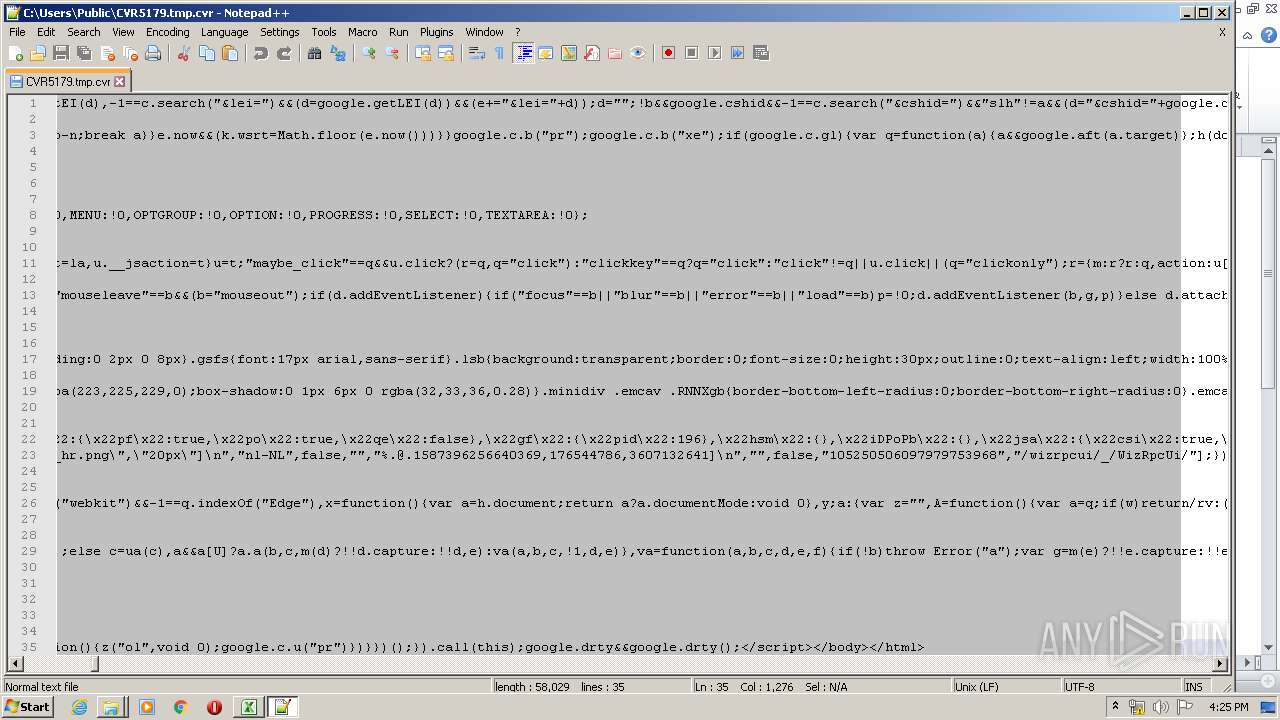
Task: Start macro recording
Action: pos(669,53)
